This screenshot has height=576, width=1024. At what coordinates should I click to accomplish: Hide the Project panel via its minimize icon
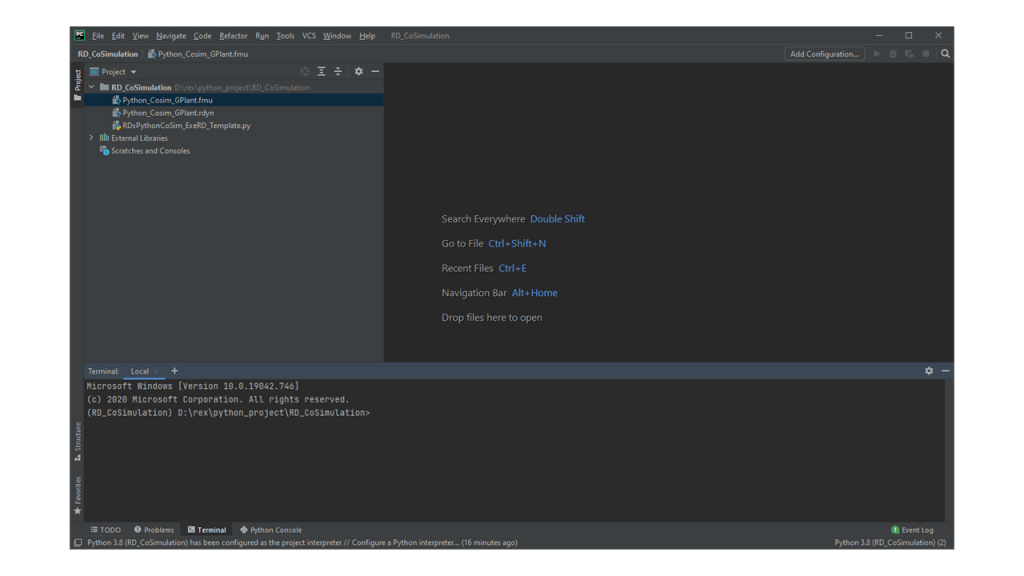click(x=376, y=71)
